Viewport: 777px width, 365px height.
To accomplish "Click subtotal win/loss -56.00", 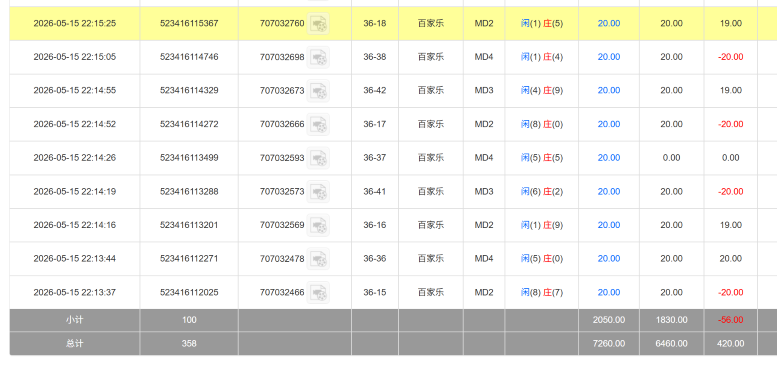I will pos(730,320).
